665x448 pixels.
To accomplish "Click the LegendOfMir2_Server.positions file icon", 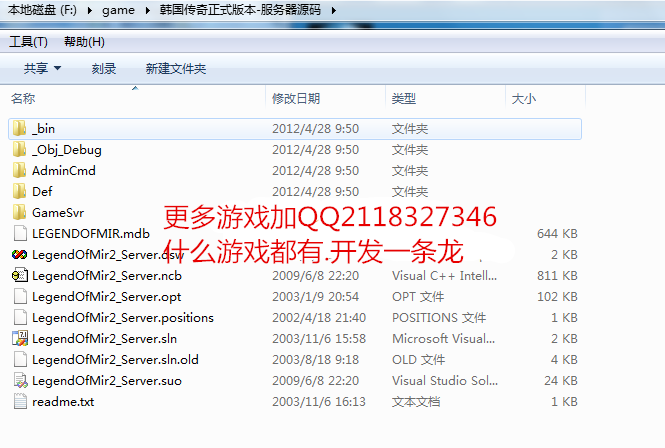I will click(20, 317).
